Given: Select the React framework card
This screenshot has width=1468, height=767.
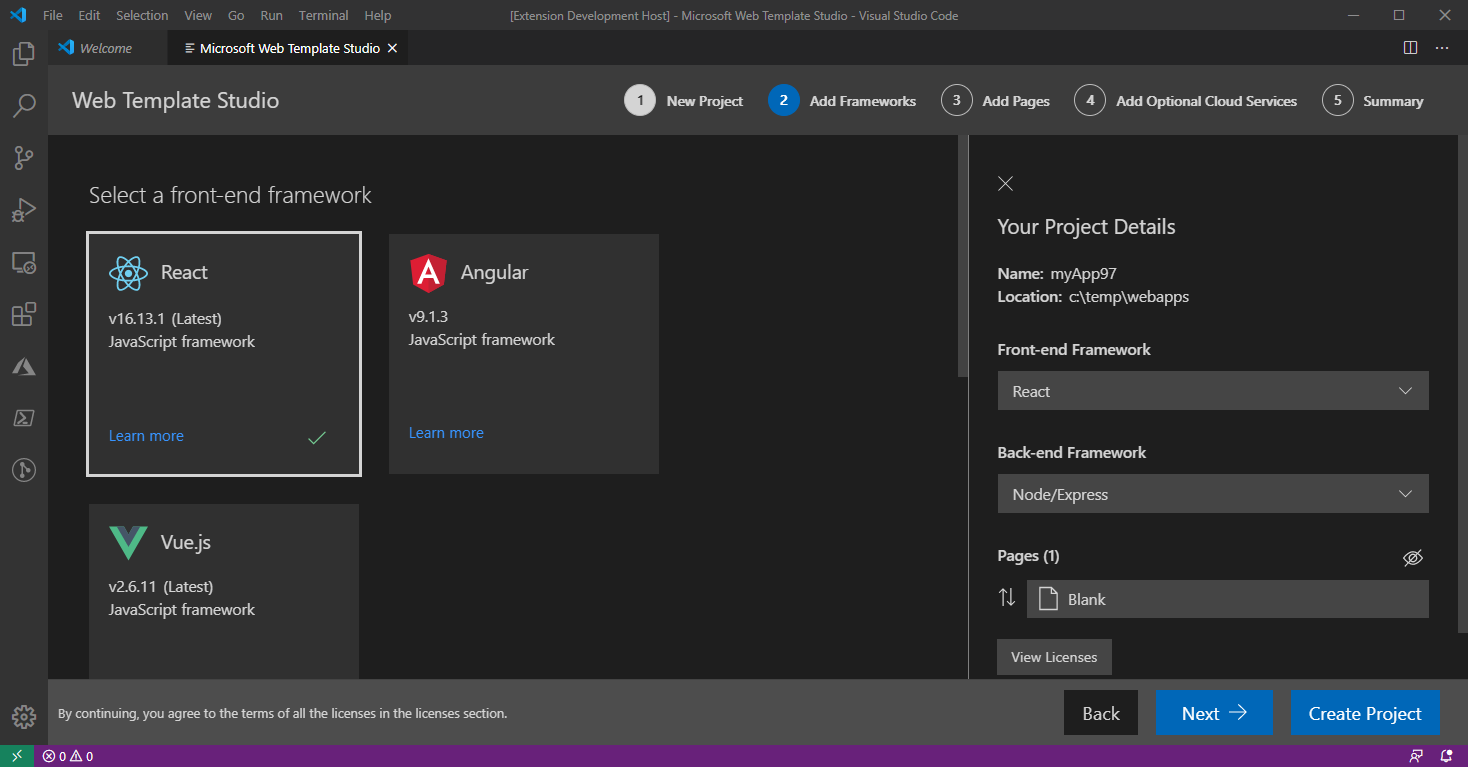Looking at the screenshot, I should (224, 354).
